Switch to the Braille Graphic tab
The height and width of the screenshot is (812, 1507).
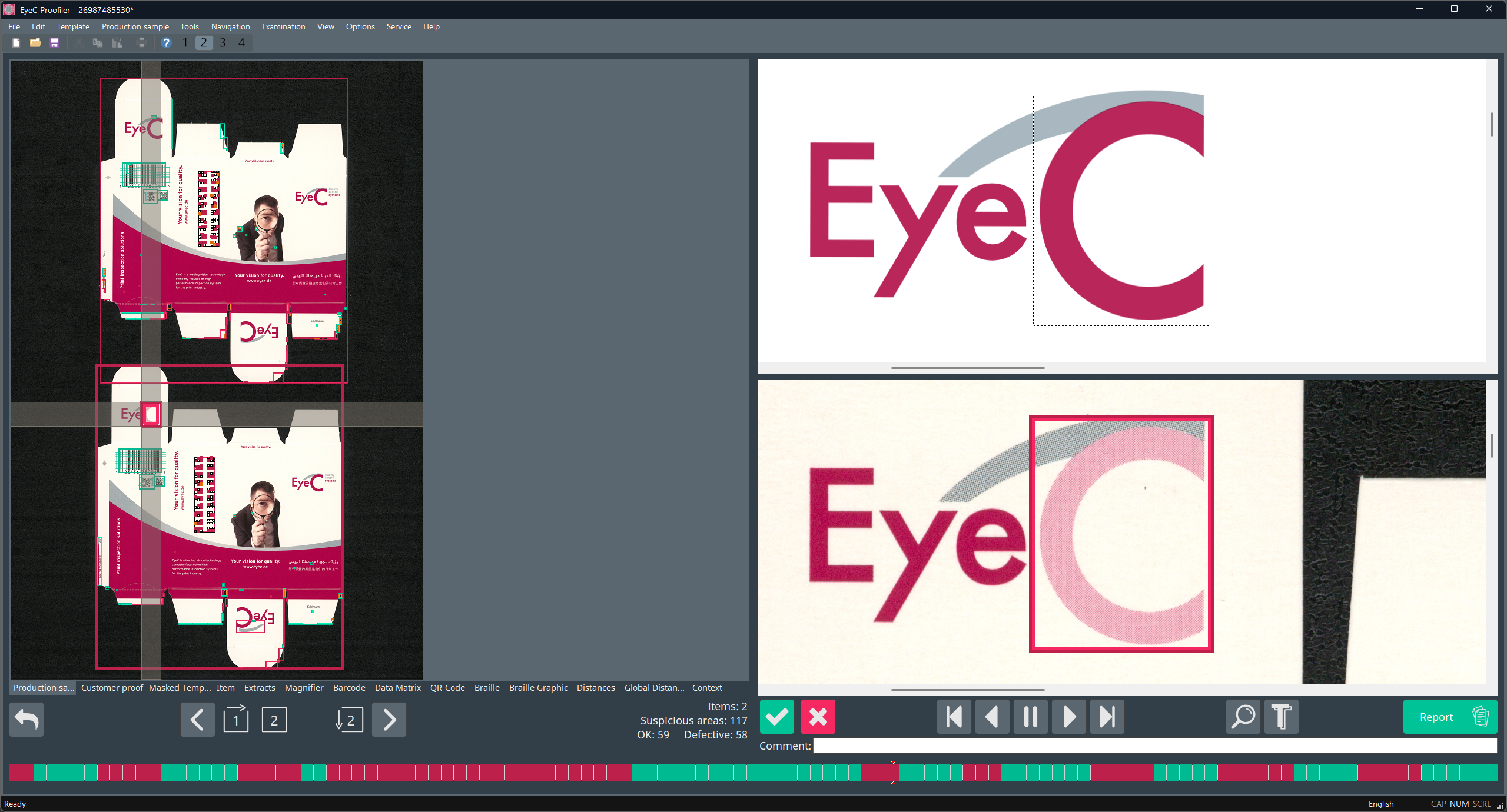pos(539,688)
